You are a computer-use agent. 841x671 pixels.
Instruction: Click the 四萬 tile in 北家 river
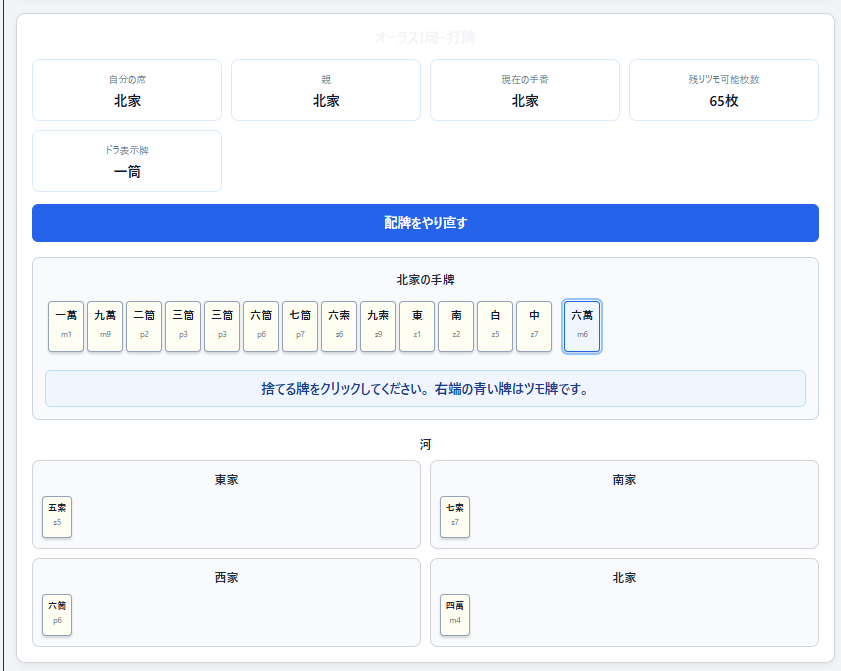click(455, 615)
